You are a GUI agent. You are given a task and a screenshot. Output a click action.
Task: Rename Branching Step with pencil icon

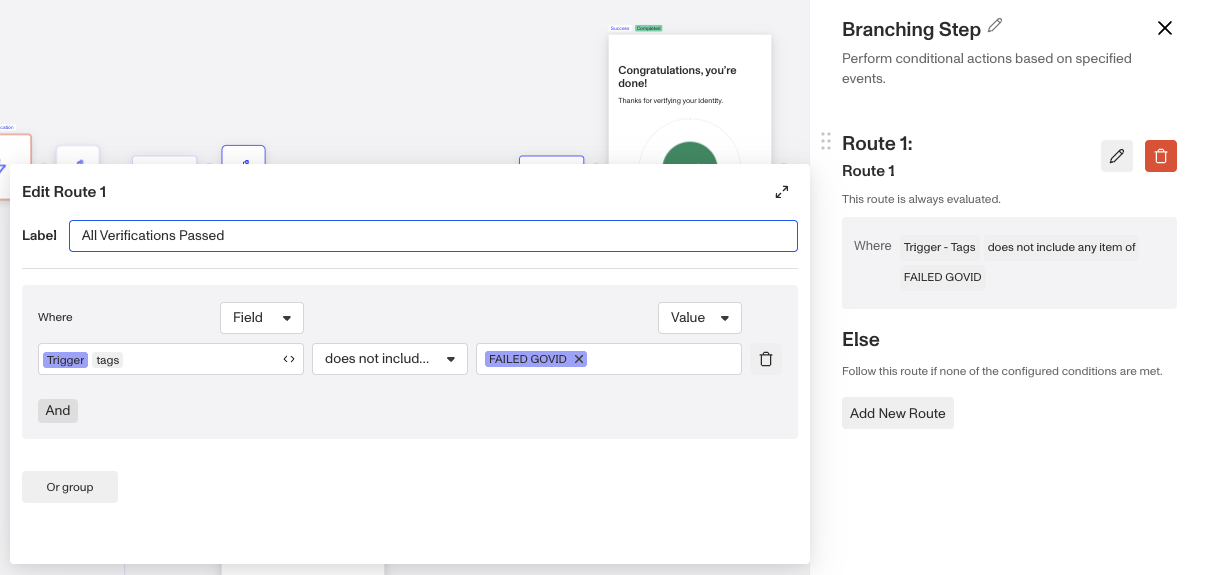point(995,25)
